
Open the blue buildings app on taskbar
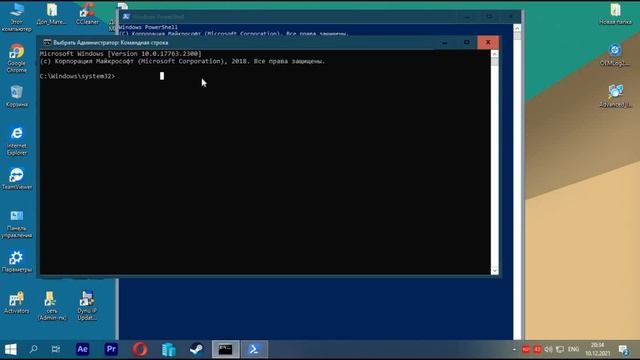point(168,349)
